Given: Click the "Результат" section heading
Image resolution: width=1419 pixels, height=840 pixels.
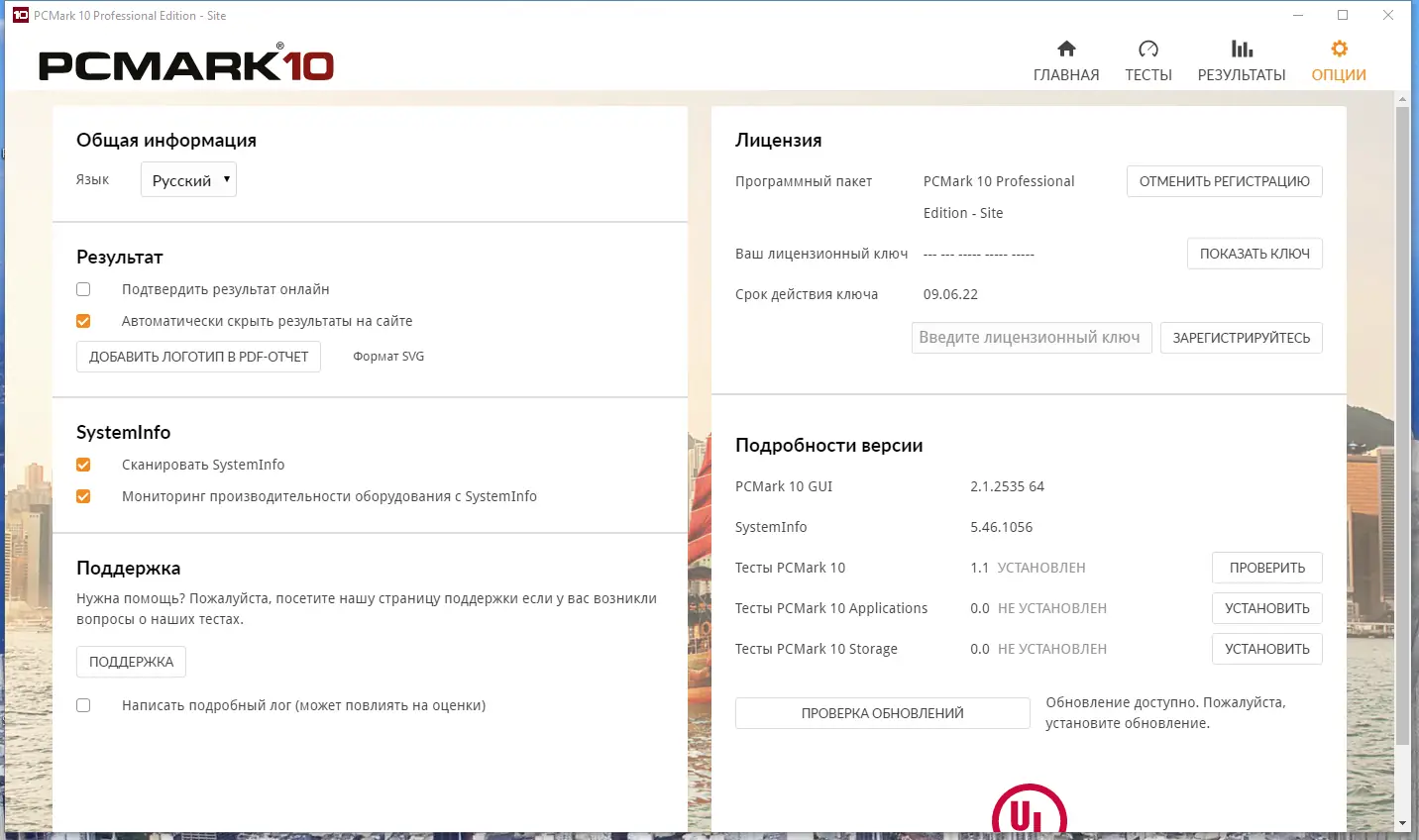Looking at the screenshot, I should click(120, 258).
